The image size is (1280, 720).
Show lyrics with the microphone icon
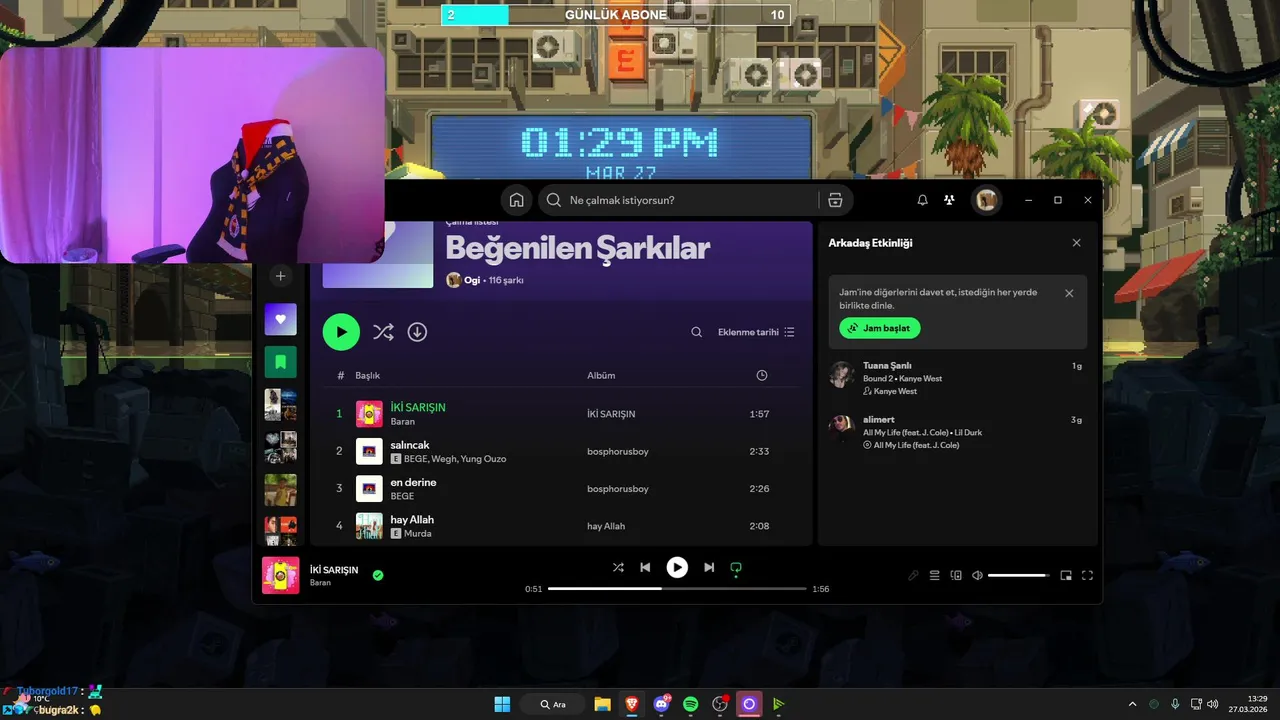point(913,575)
